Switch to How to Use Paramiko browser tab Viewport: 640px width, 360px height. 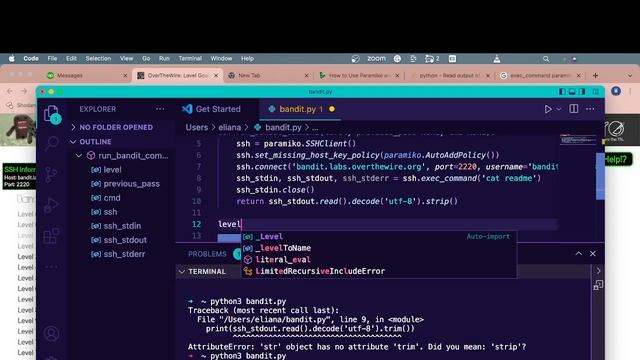tap(358, 76)
